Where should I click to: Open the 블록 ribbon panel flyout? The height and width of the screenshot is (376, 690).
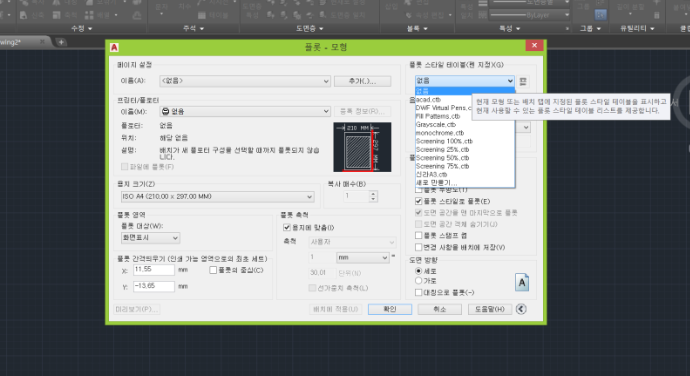point(417,28)
